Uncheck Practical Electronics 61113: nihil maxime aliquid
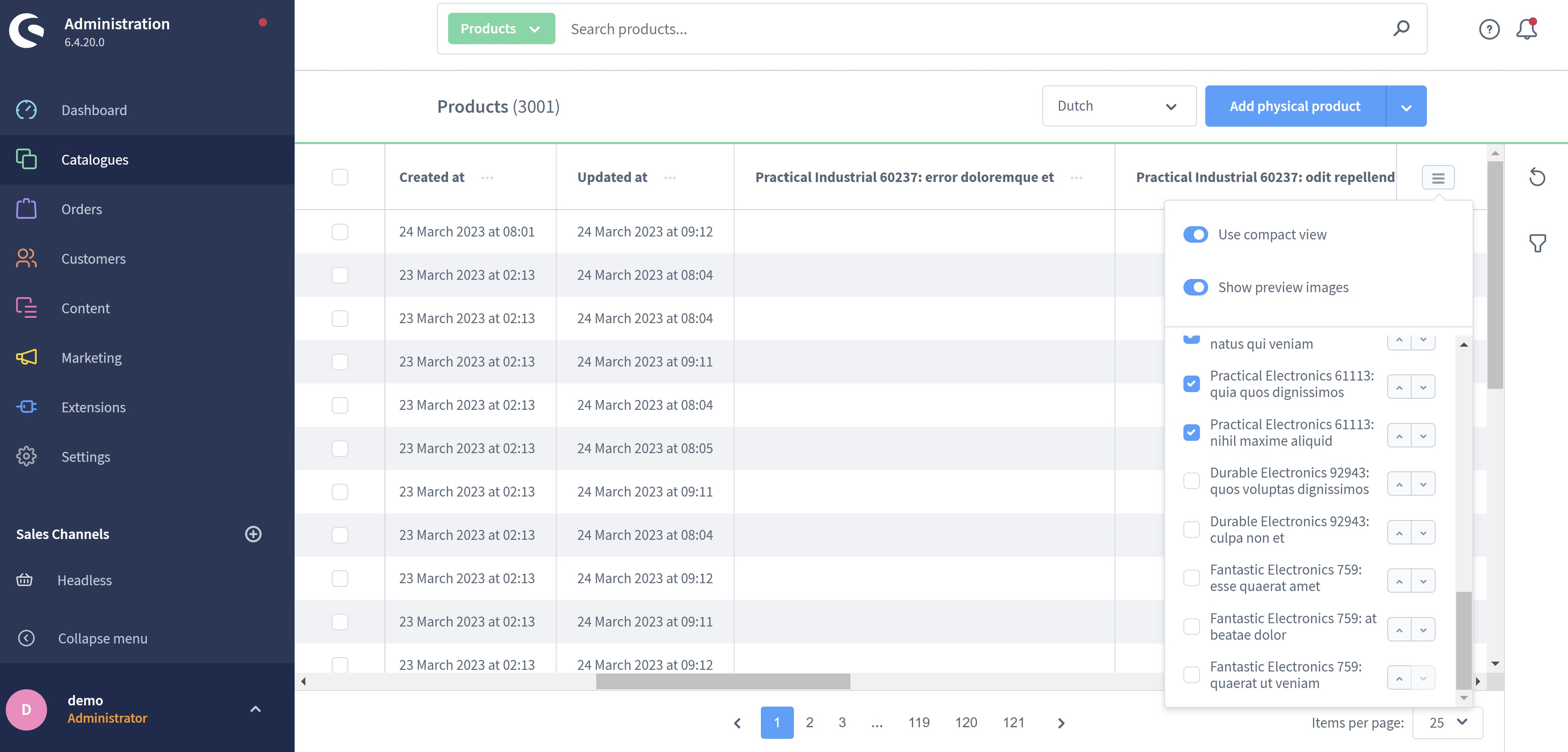 (1191, 432)
